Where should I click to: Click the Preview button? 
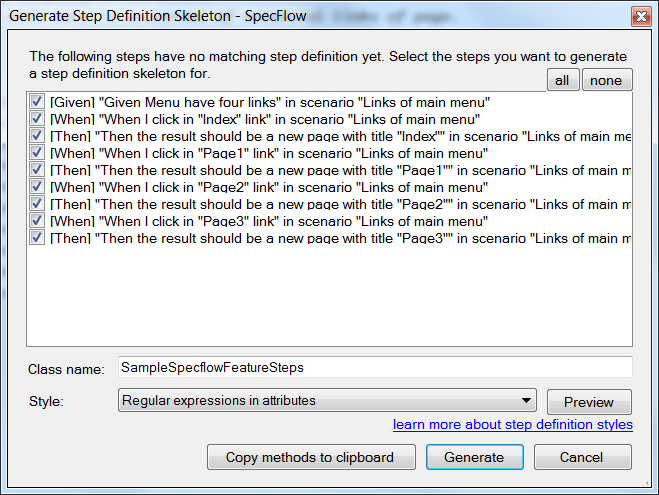tap(588, 402)
